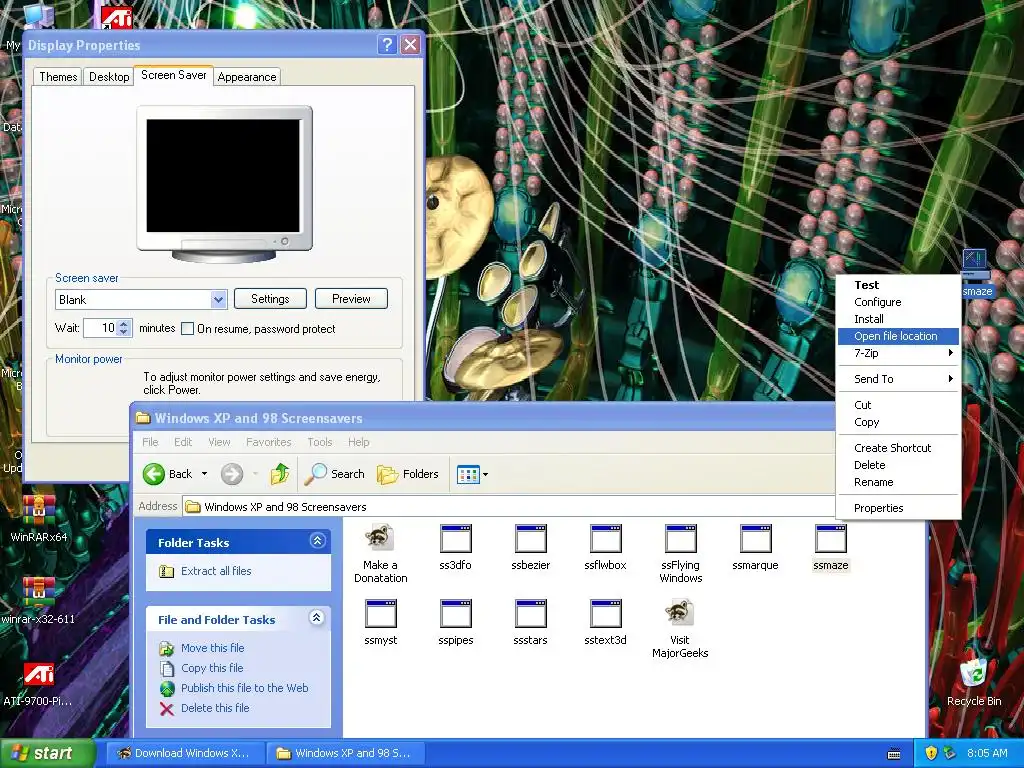Click the Up folder toolbar icon
Image resolution: width=1024 pixels, height=768 pixels.
280,473
